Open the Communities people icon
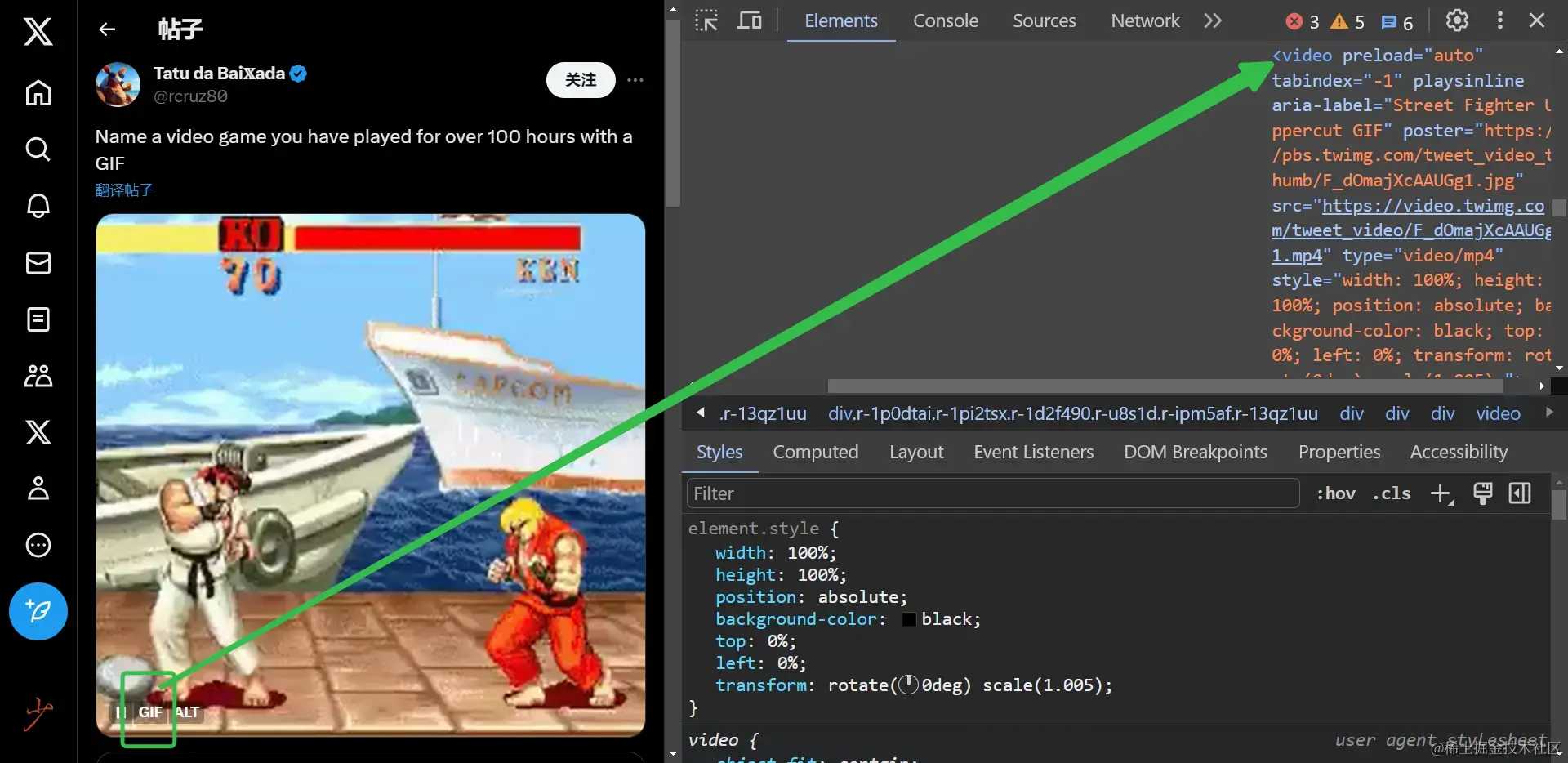 tap(38, 376)
